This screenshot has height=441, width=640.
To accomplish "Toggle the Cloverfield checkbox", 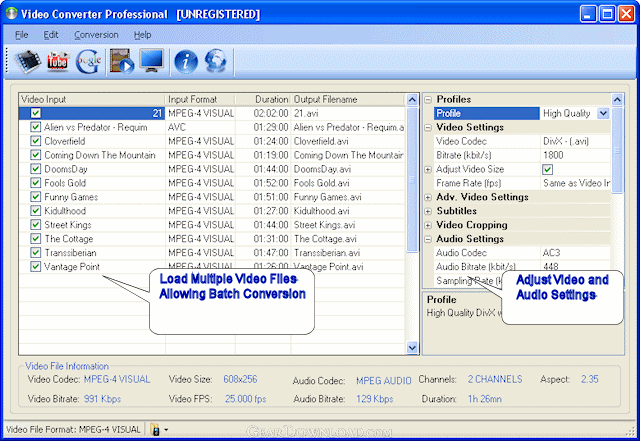I will click(x=36, y=141).
